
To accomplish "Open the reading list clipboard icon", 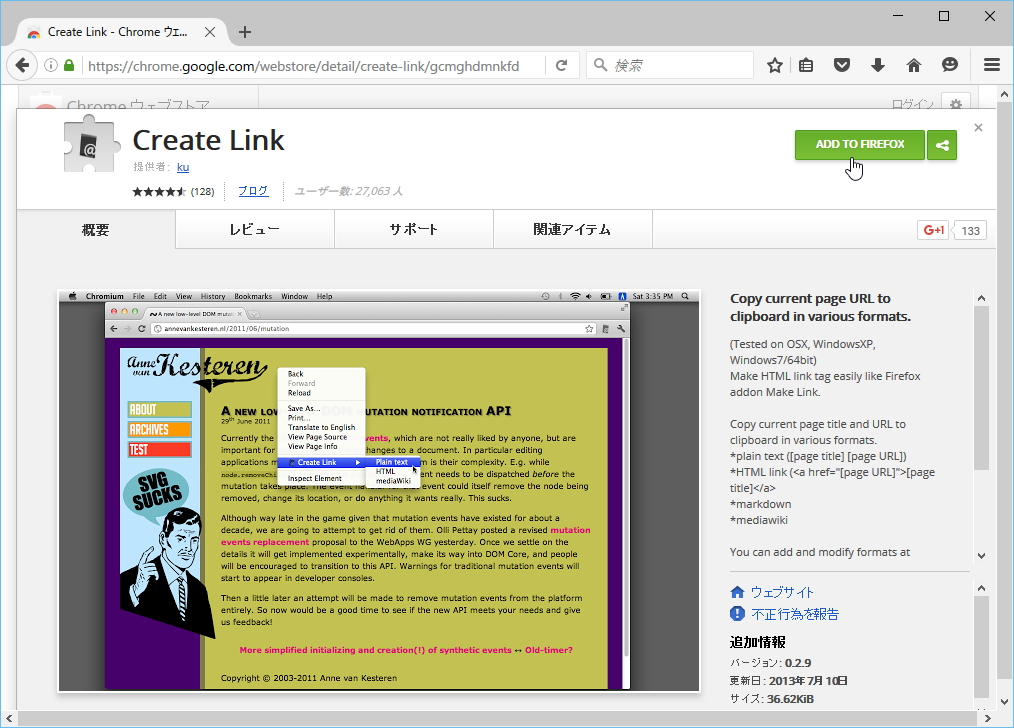I will 807,64.
